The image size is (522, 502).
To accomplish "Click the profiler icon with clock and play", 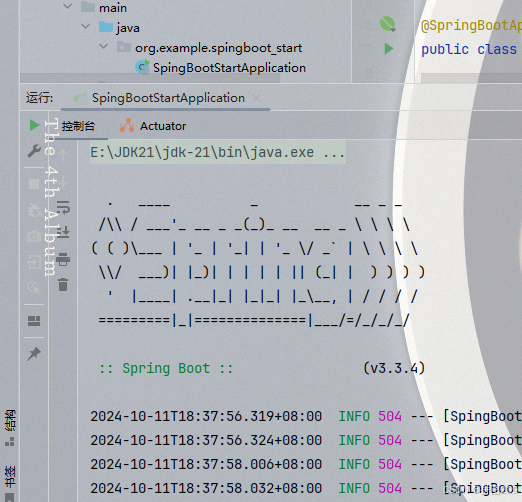I will coord(34,287).
